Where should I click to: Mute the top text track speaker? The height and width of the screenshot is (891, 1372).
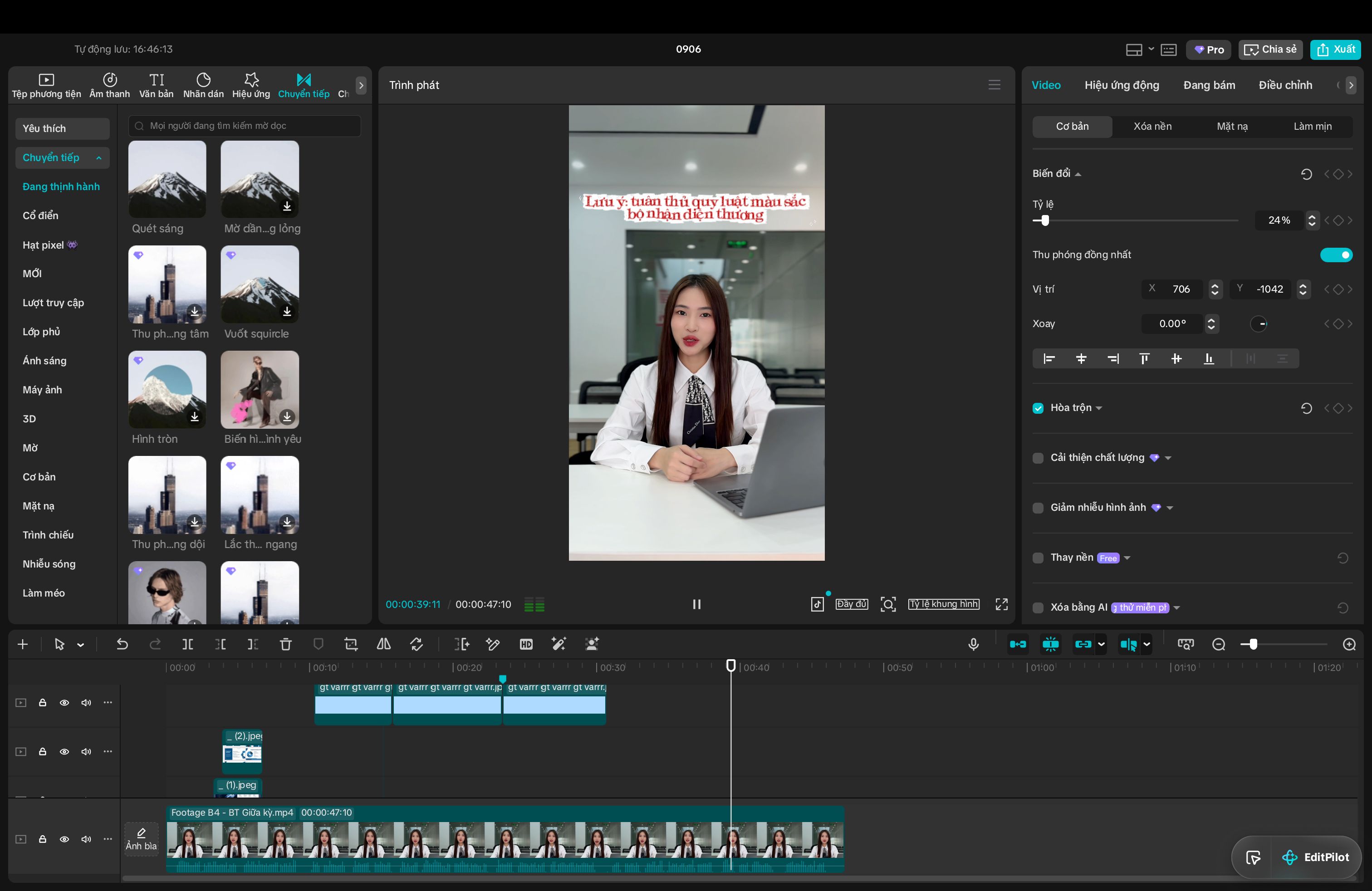86,703
